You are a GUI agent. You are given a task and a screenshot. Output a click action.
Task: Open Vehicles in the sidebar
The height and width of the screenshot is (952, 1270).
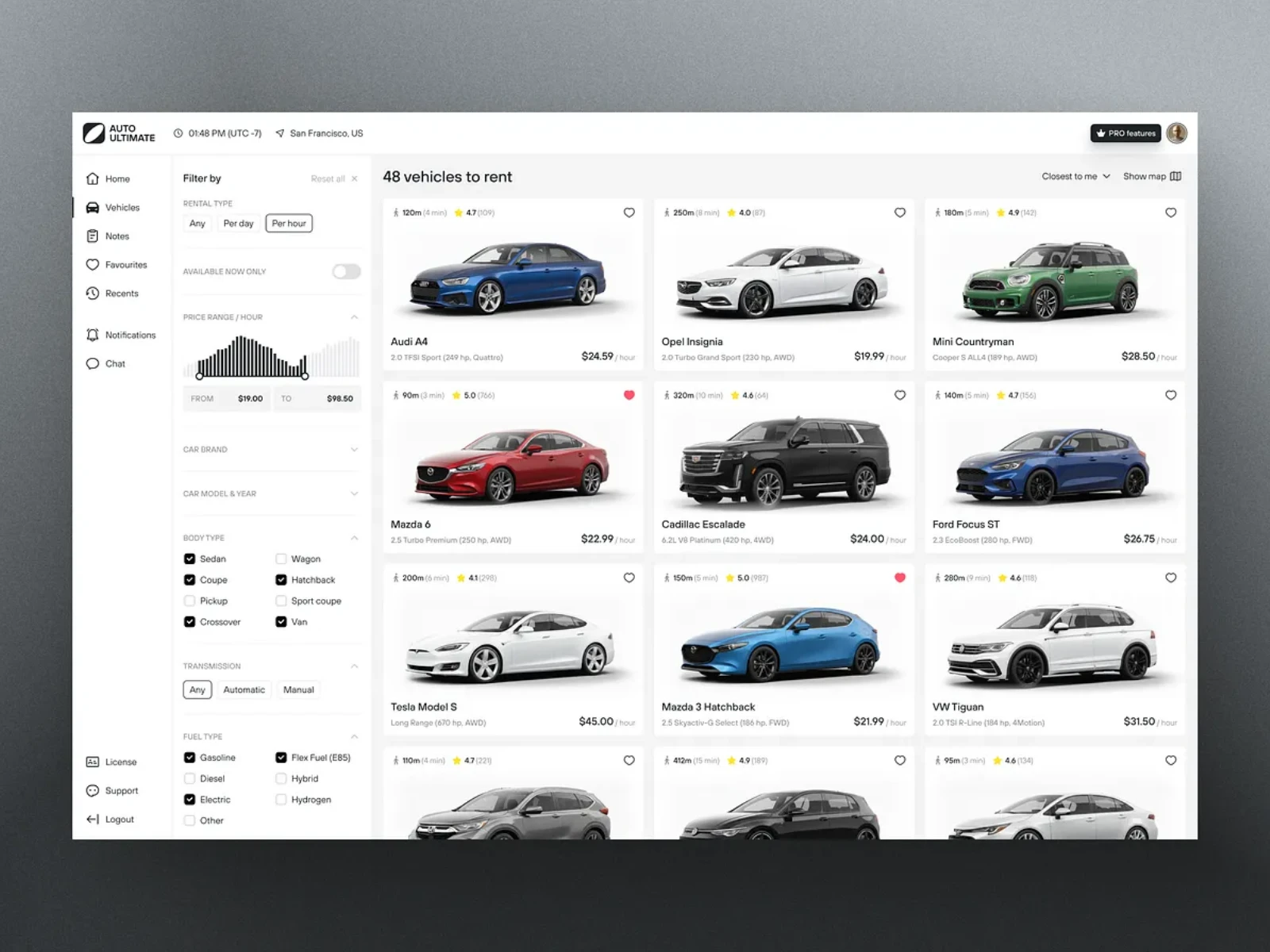113,207
